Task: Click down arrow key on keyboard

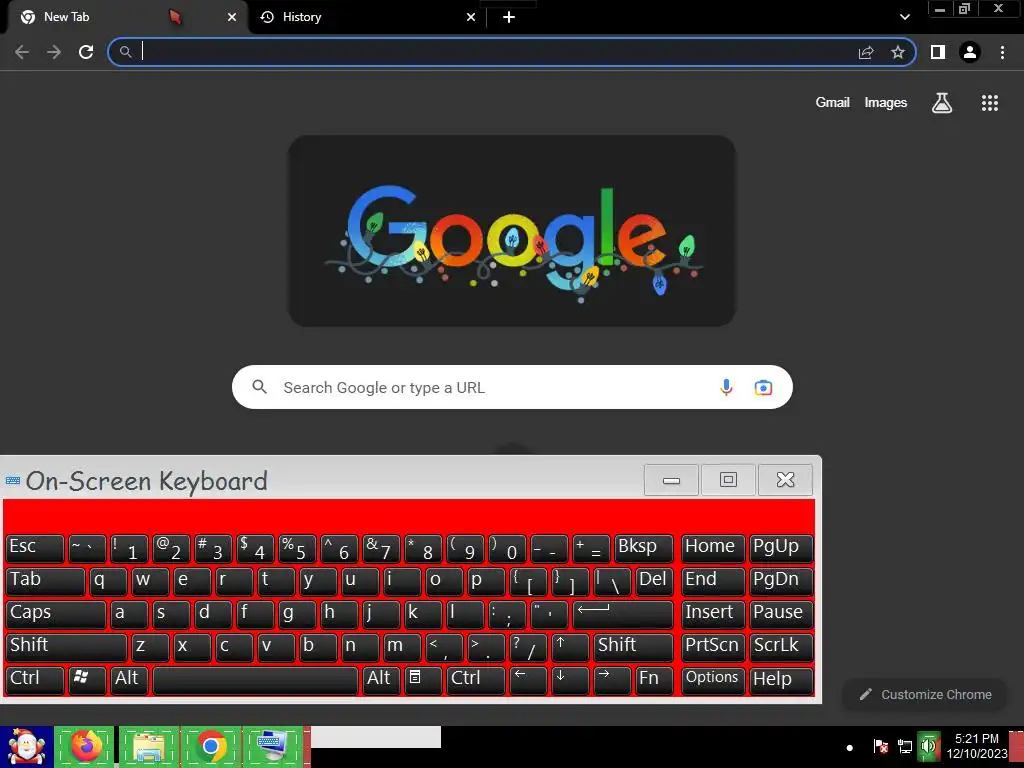Action: tap(569, 680)
